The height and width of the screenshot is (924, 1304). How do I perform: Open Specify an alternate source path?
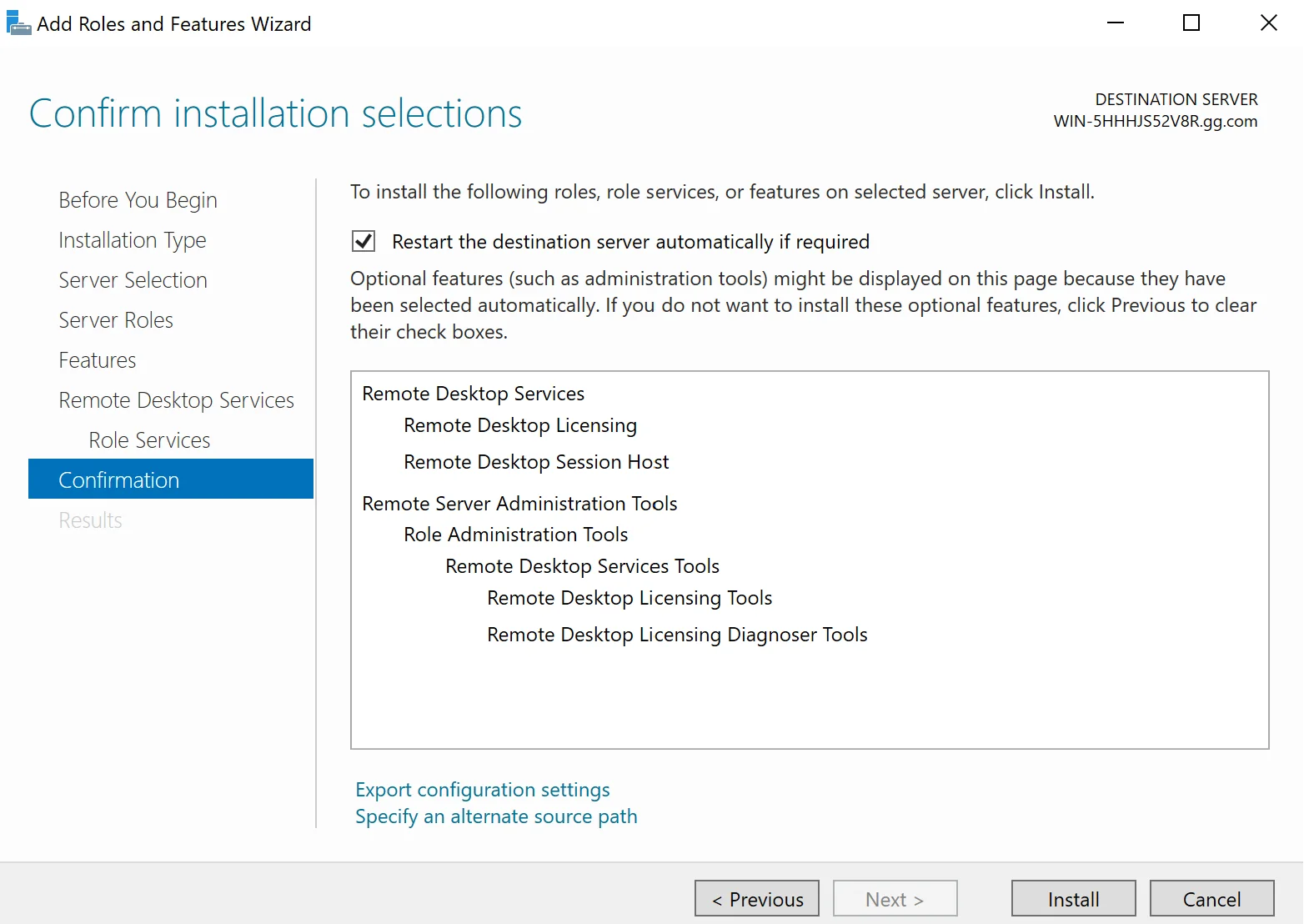point(496,816)
